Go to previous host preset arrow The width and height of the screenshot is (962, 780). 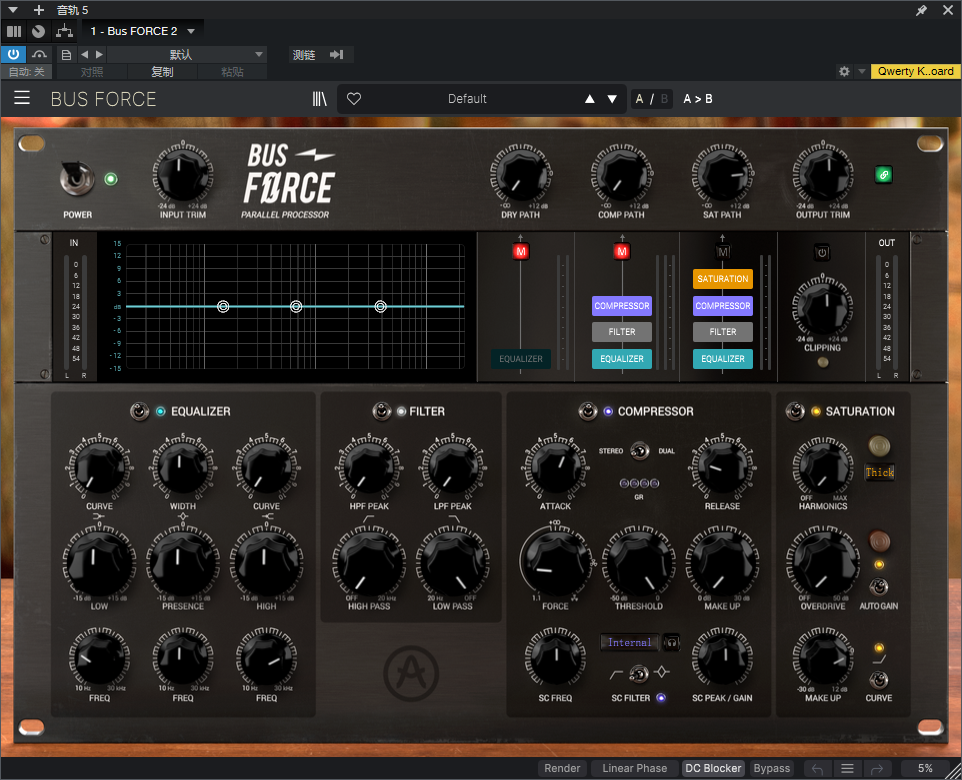[85, 55]
